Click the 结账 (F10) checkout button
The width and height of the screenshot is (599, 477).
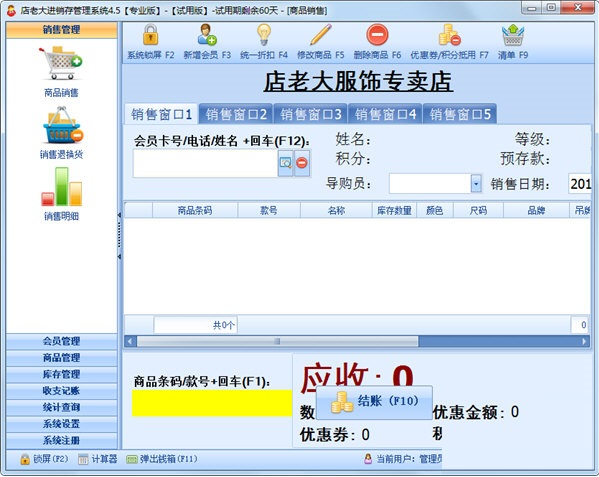coord(374,402)
